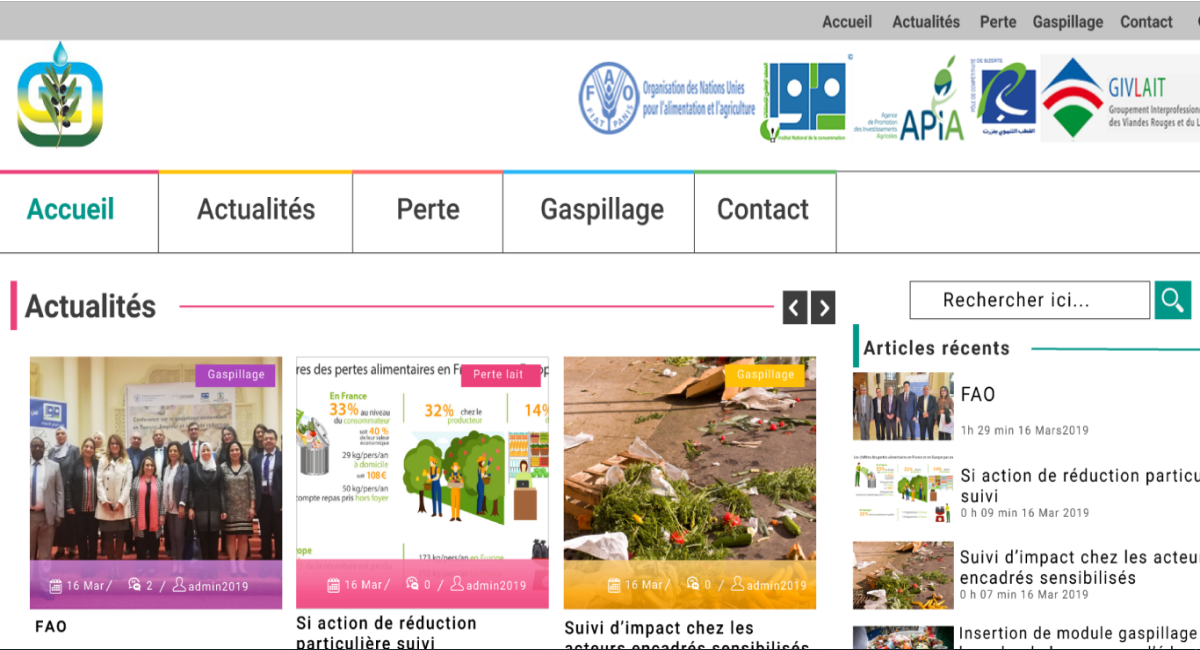Click '0 h 07 min 16 Mar 2019' timestamp
1200x650 pixels.
pyautogui.click(x=1025, y=594)
